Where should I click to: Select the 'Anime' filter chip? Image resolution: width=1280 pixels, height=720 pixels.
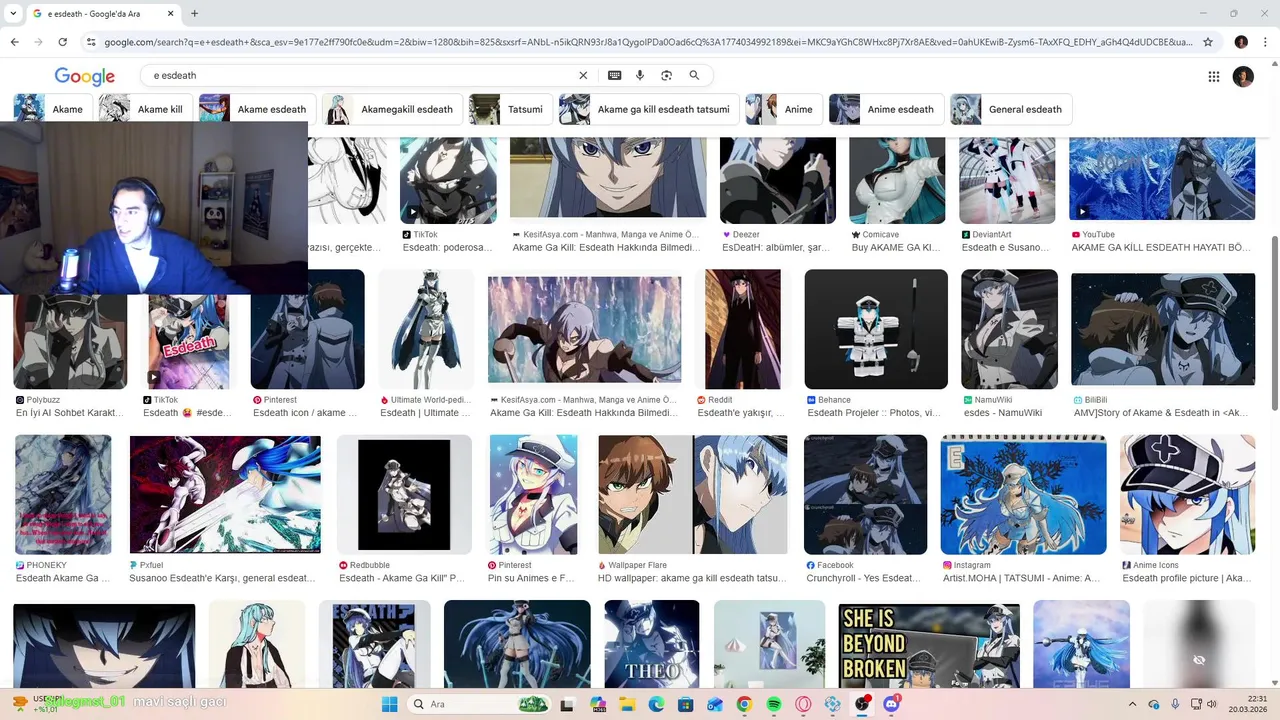pos(785,109)
